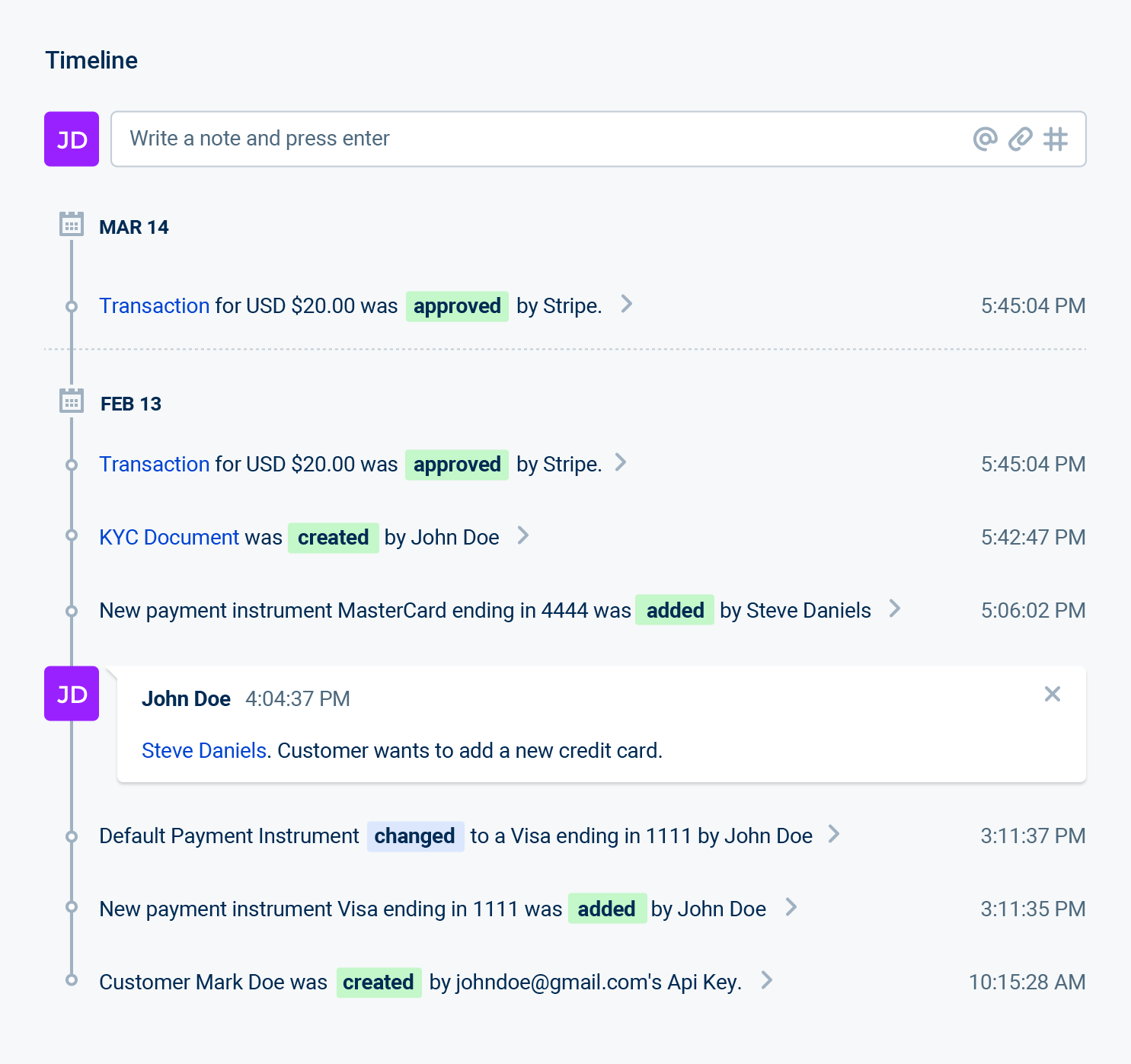Viewport: 1131px width, 1064px height.
Task: Open the Transaction link under MAR 14
Action: pos(154,305)
